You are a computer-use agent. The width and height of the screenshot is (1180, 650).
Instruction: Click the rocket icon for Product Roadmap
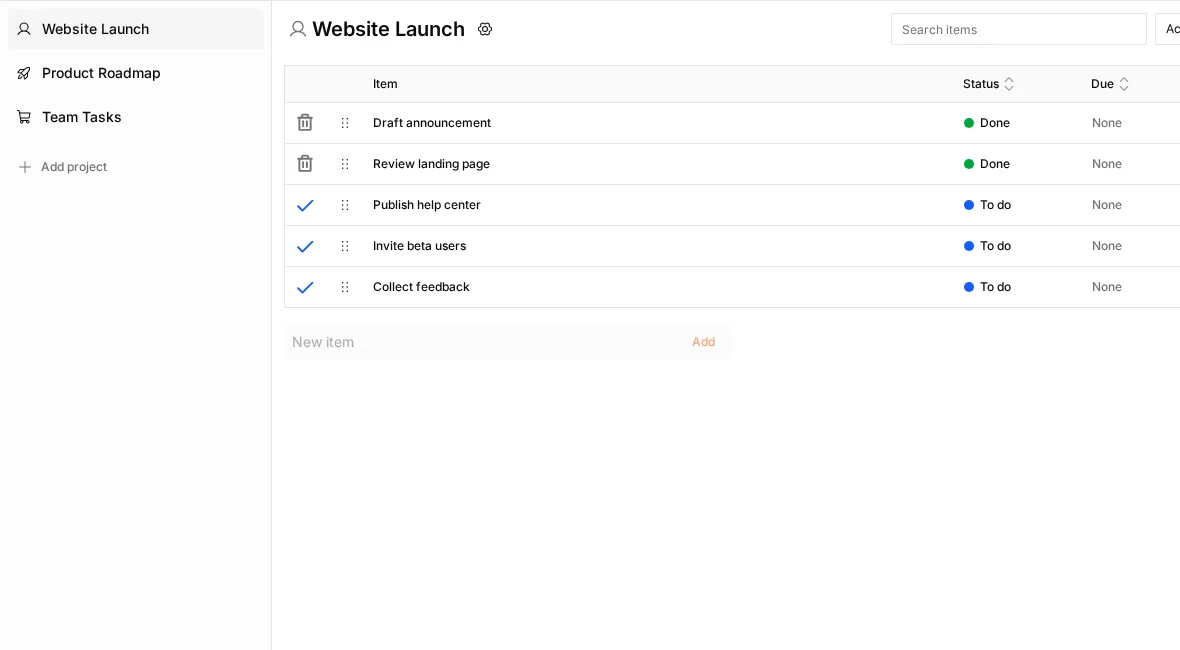tap(24, 73)
